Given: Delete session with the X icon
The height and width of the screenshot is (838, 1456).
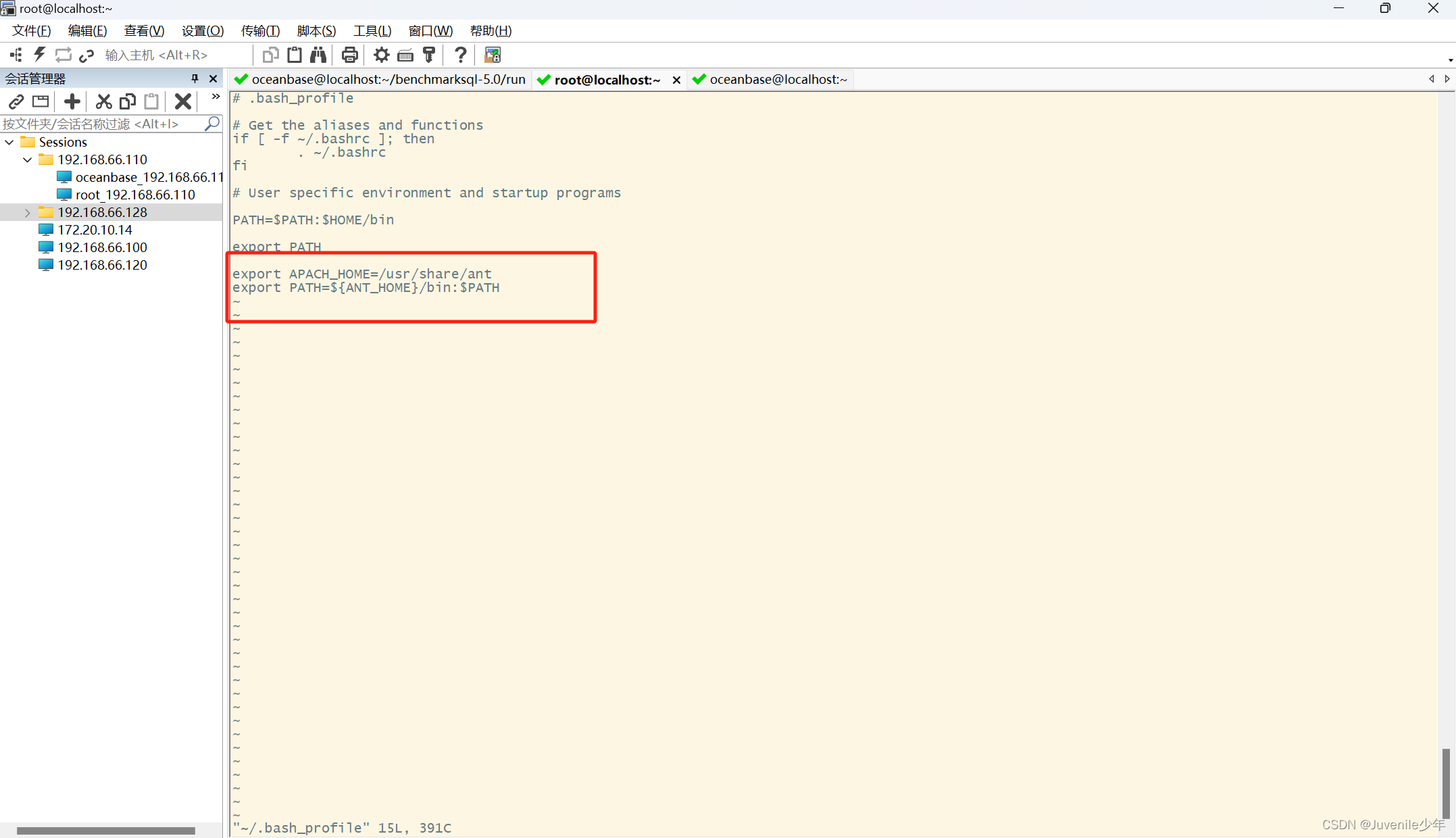Looking at the screenshot, I should 183,101.
